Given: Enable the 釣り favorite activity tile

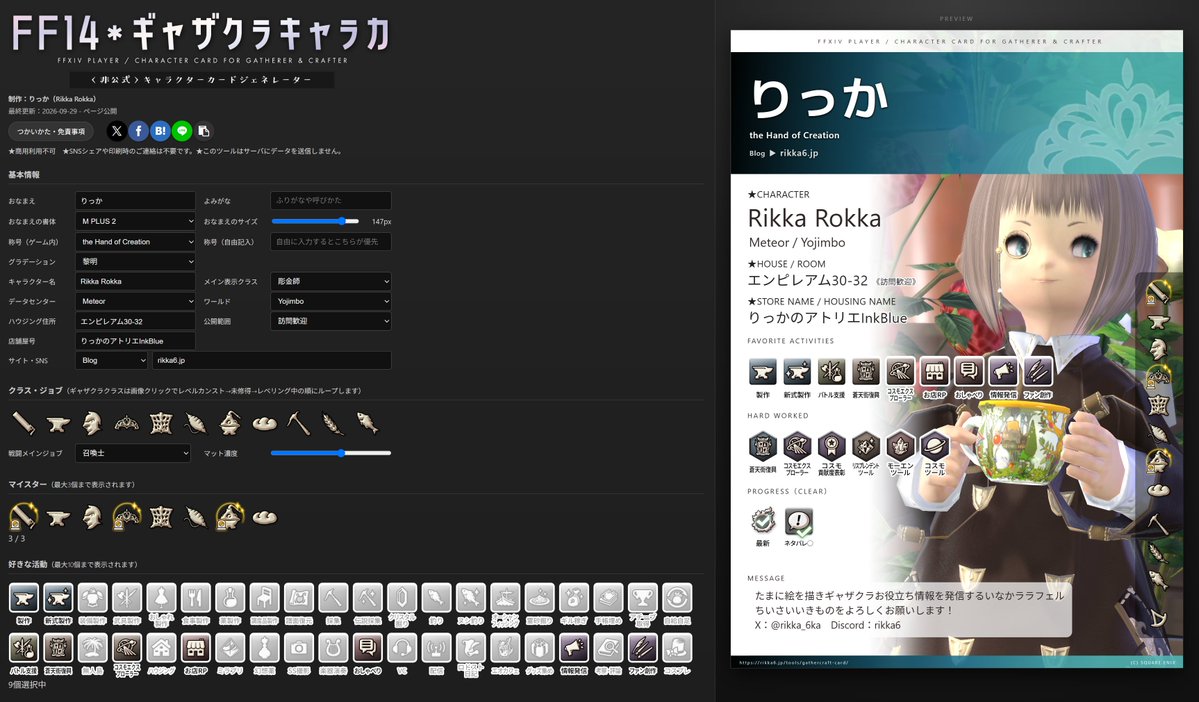Looking at the screenshot, I should [436, 603].
